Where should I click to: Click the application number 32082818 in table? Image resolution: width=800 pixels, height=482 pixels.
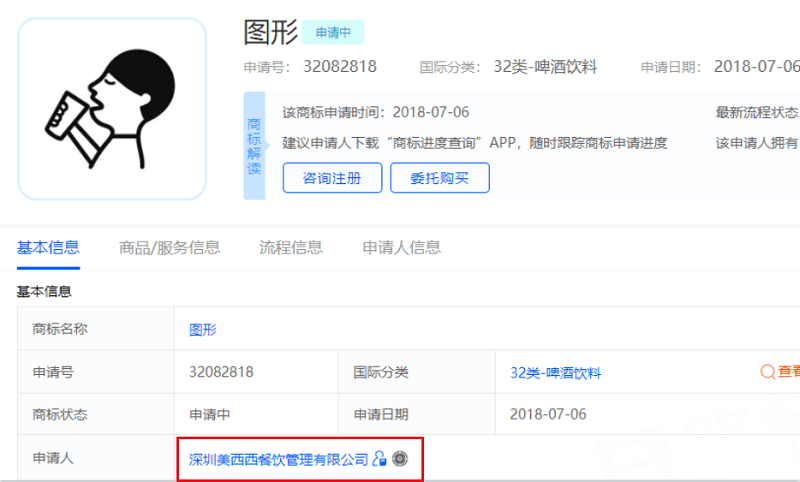221,372
